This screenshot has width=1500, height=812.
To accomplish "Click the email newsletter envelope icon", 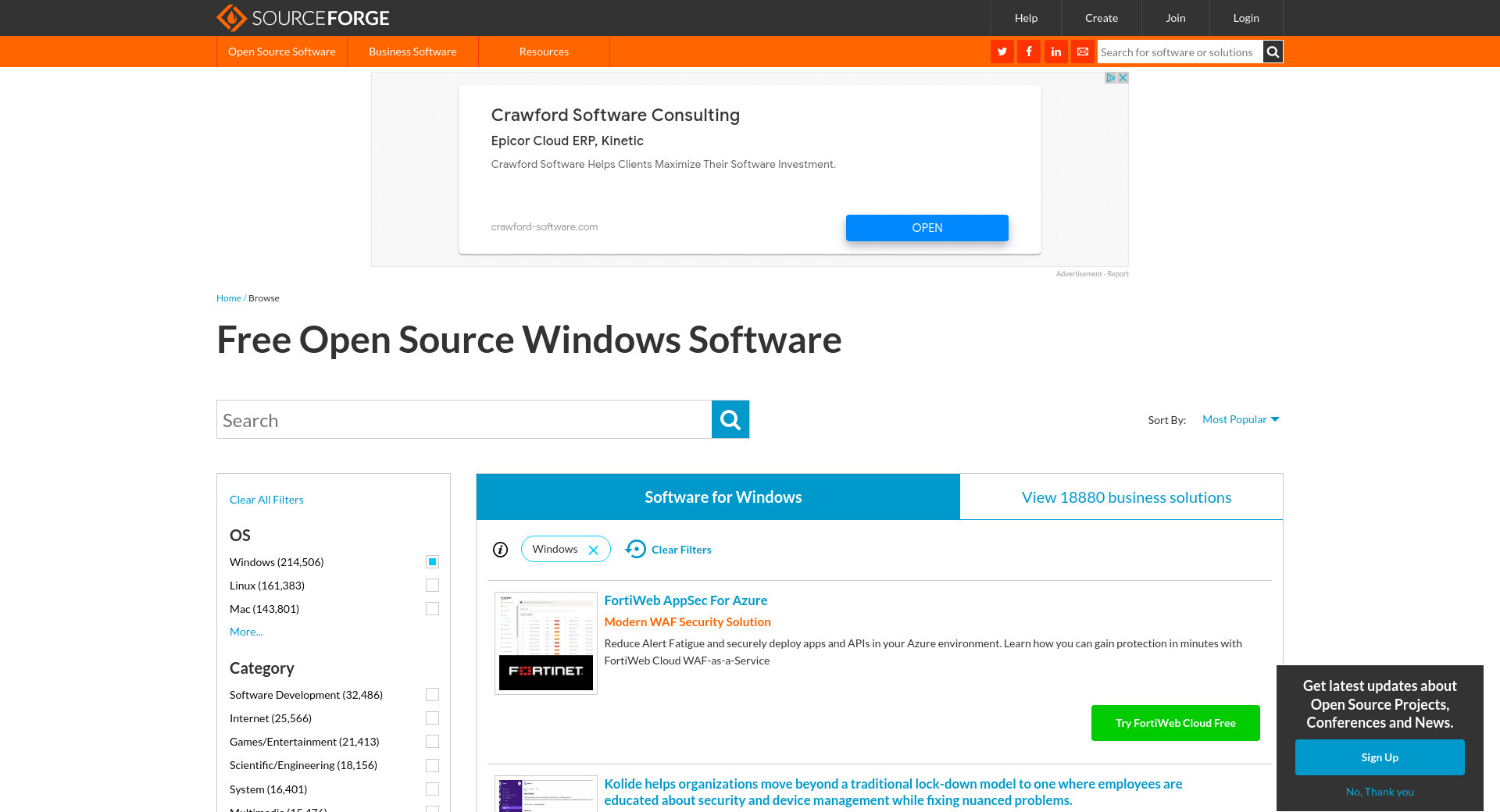I will point(1083,52).
